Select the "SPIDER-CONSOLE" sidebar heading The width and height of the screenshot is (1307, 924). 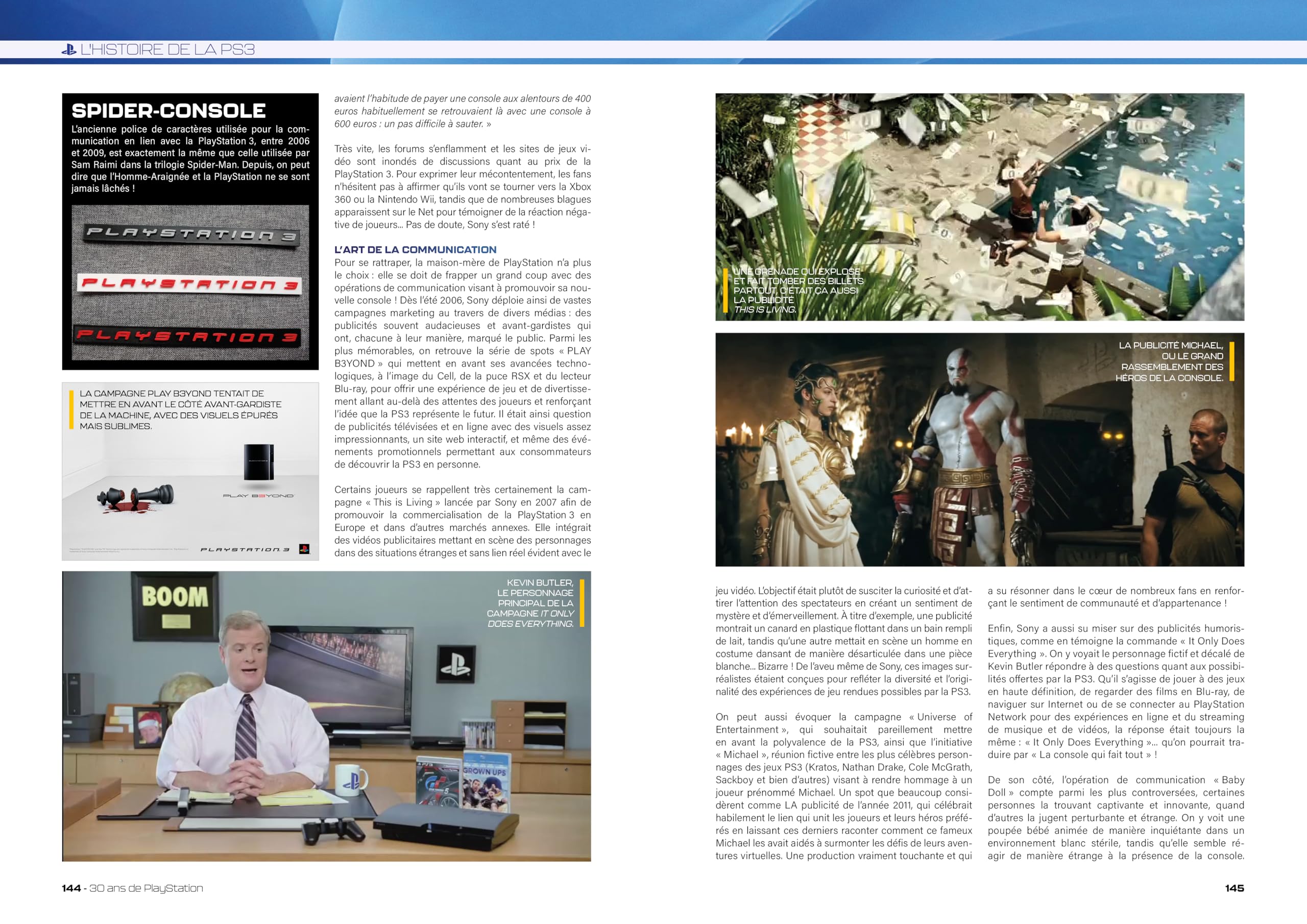click(x=168, y=110)
